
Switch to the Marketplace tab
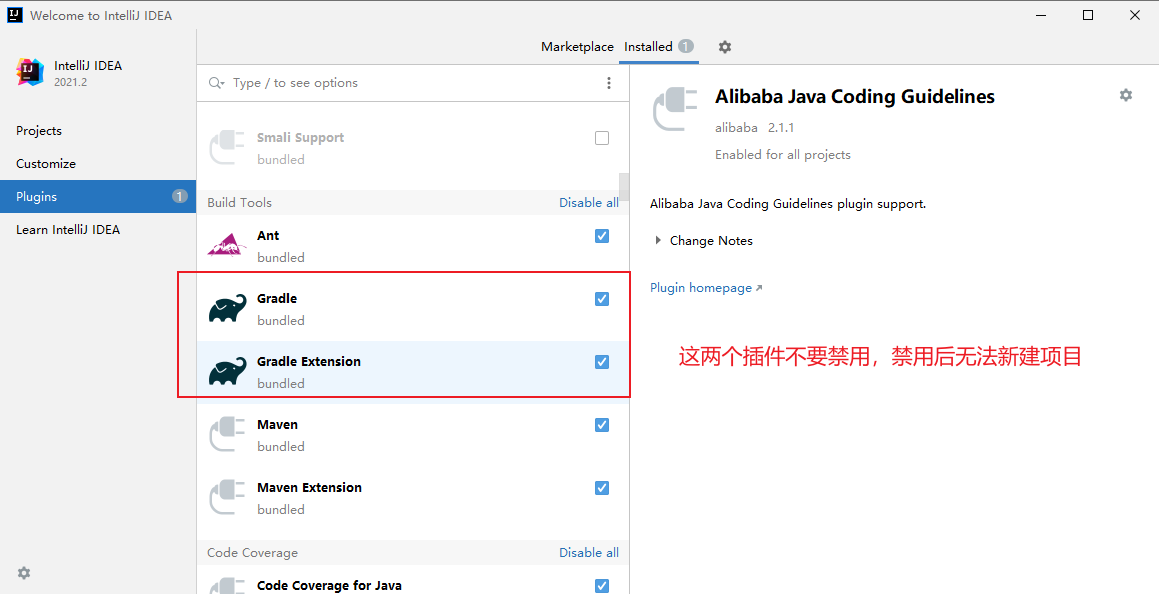pyautogui.click(x=577, y=47)
